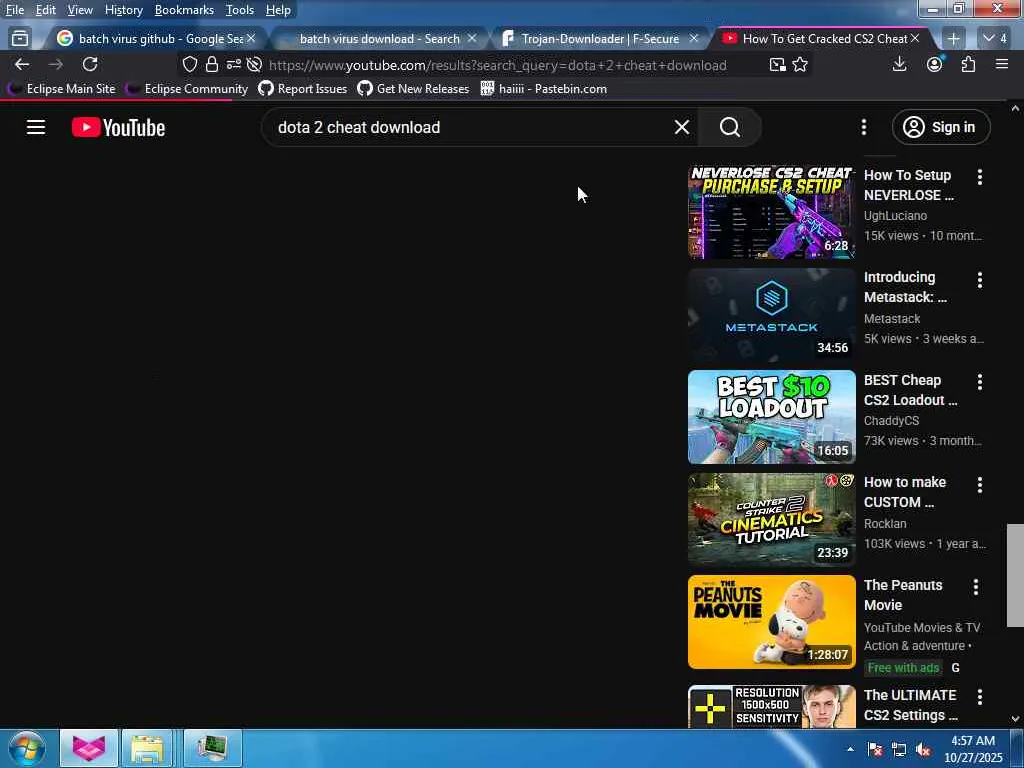1024x768 pixels.
Task: Clear the YouTube search query text
Action: 681,127
